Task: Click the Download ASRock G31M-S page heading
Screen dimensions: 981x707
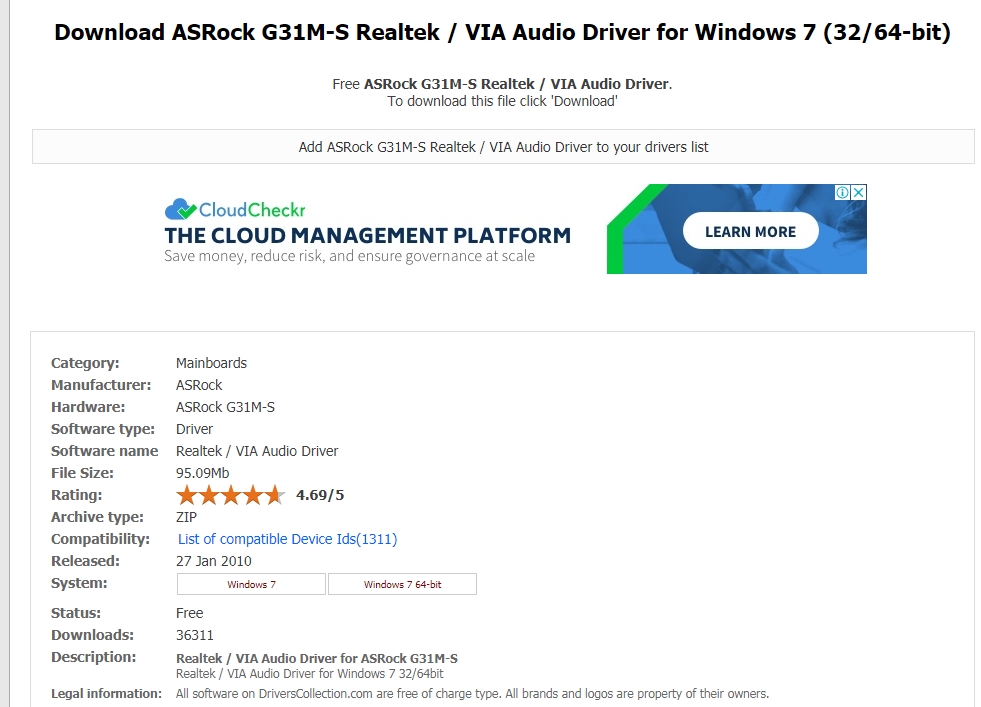Action: point(502,32)
